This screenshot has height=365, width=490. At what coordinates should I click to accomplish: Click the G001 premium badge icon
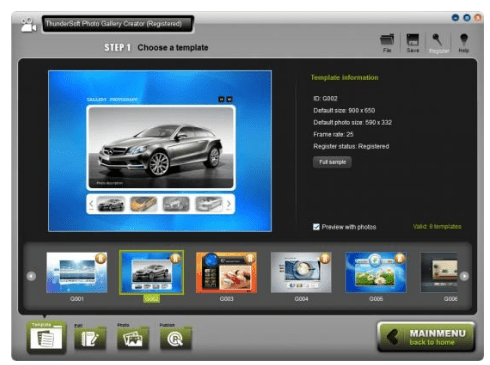pos(101,258)
